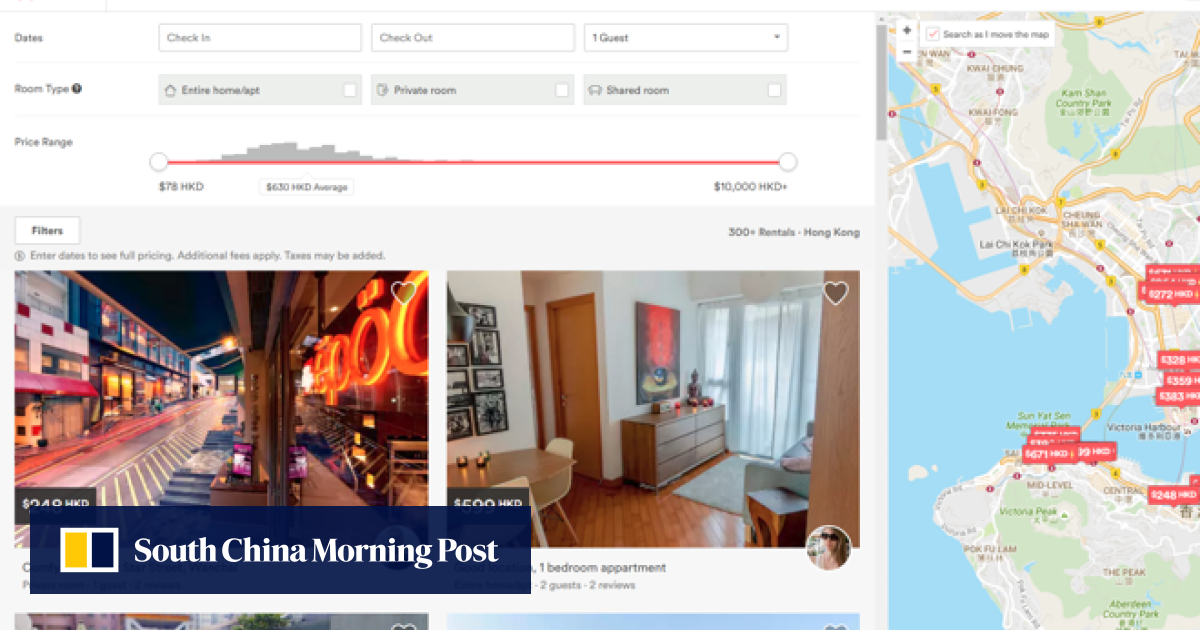Check the Entire home/apt checkbox
1200x630 pixels.
pos(350,90)
